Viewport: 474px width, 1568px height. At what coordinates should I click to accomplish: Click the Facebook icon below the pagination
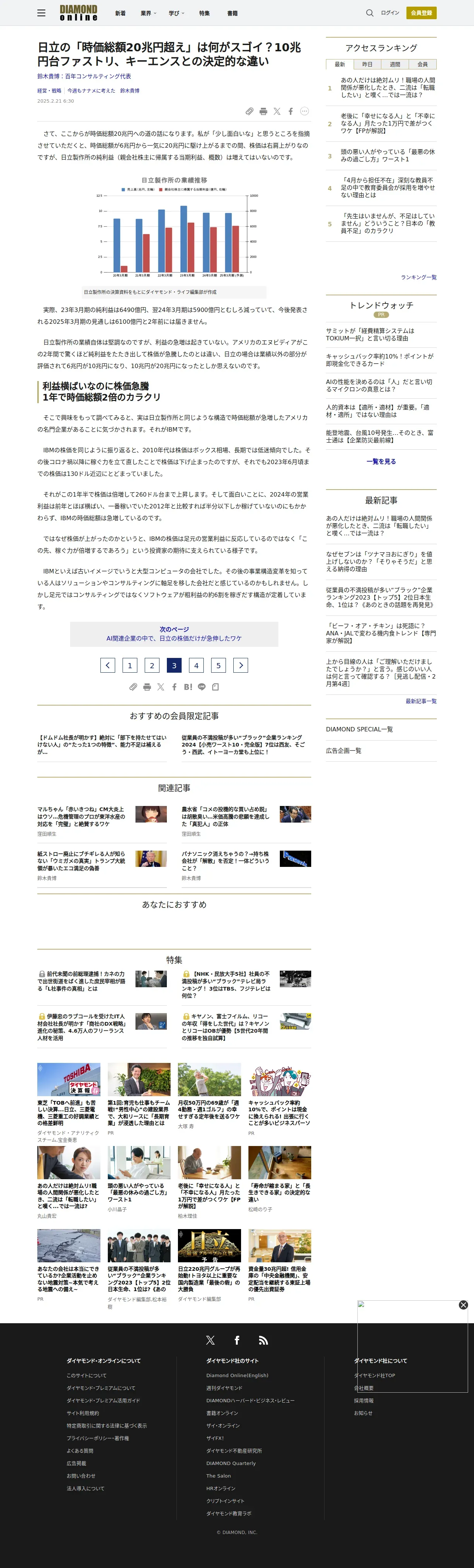pyautogui.click(x=174, y=687)
